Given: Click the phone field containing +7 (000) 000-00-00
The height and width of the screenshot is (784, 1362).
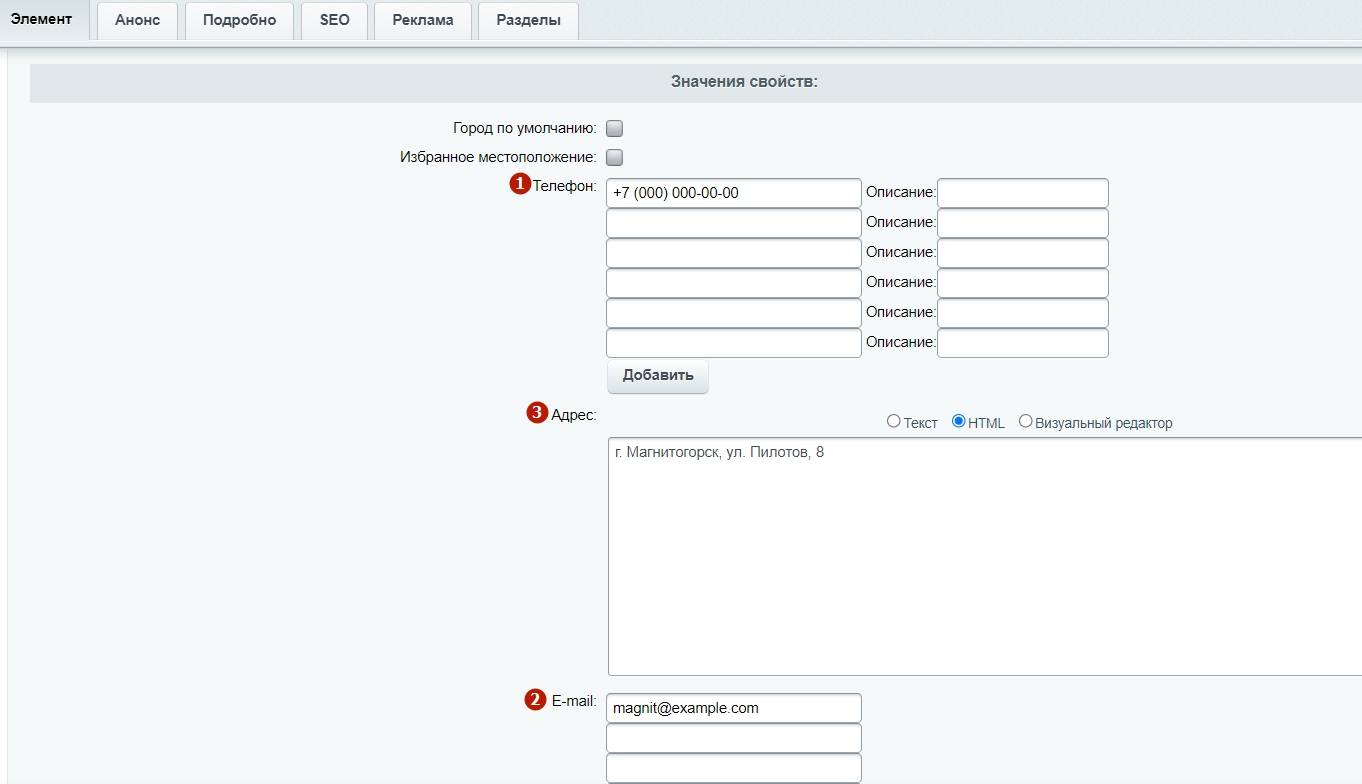Looking at the screenshot, I should [733, 193].
